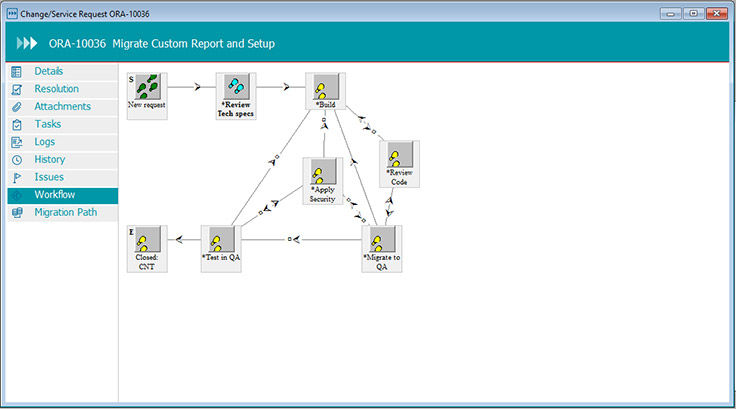Click the Workflow diamond icon
This screenshot has width=736, height=409.
coord(16,195)
